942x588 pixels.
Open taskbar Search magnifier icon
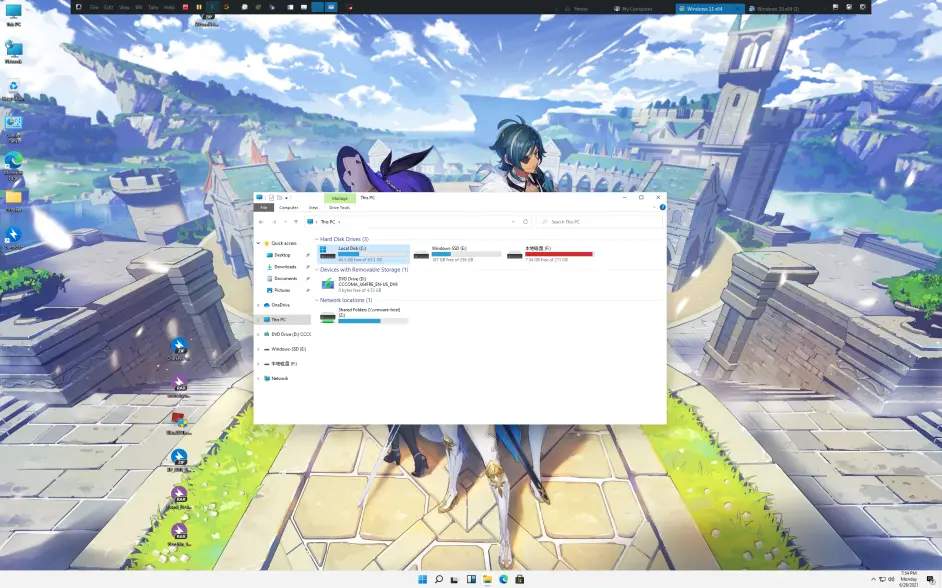pos(439,579)
